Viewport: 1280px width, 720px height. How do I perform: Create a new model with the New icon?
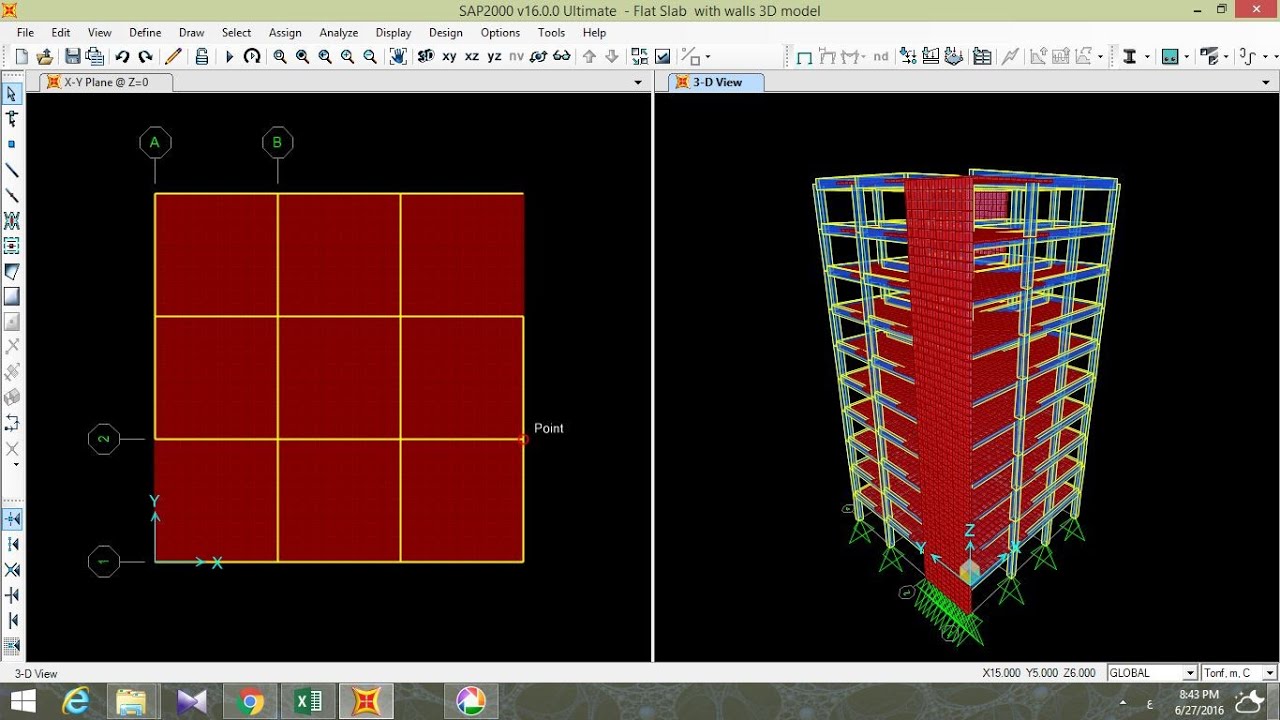tap(21, 57)
